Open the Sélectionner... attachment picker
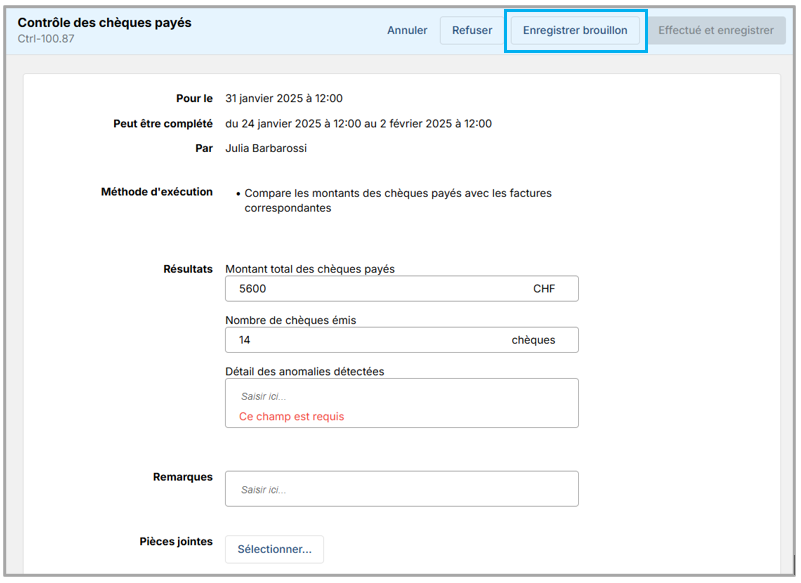 pos(274,549)
